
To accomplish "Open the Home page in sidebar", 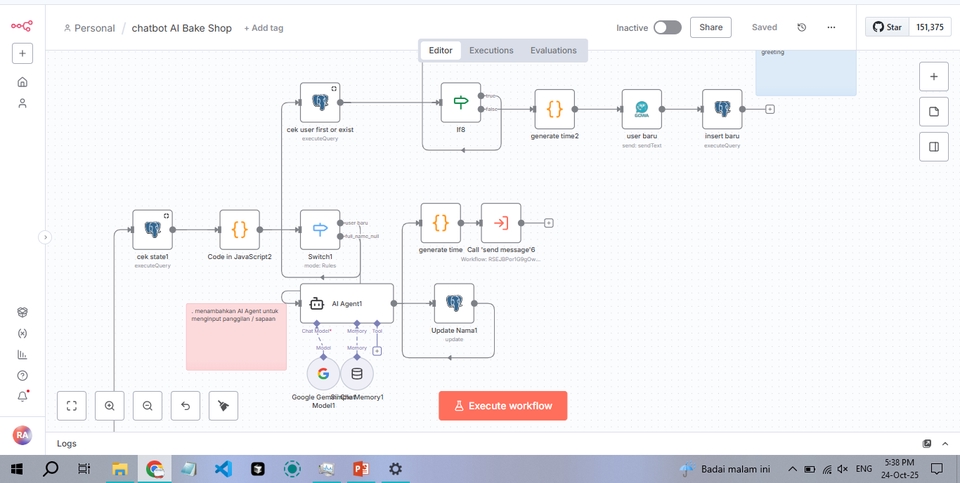I will pyautogui.click(x=22, y=82).
